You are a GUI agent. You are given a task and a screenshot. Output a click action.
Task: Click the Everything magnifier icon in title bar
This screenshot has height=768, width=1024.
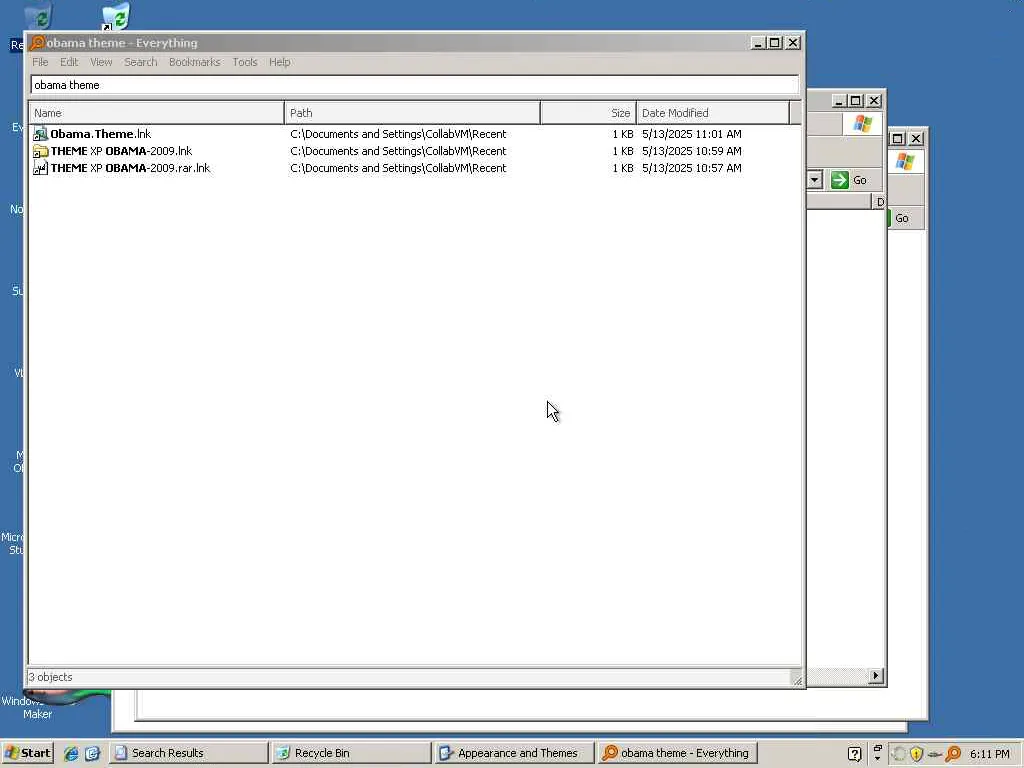click(37, 42)
